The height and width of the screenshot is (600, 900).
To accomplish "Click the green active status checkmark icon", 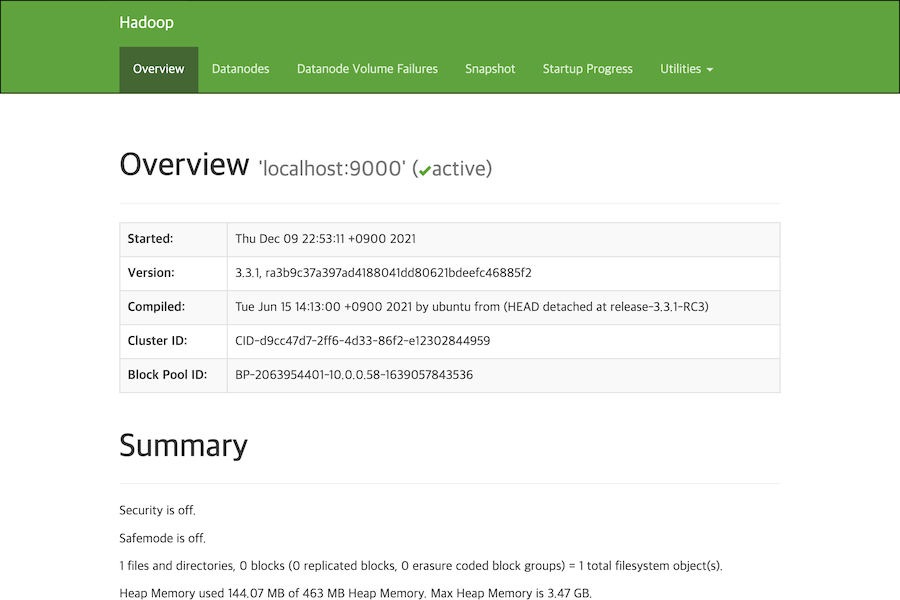I will pos(424,169).
